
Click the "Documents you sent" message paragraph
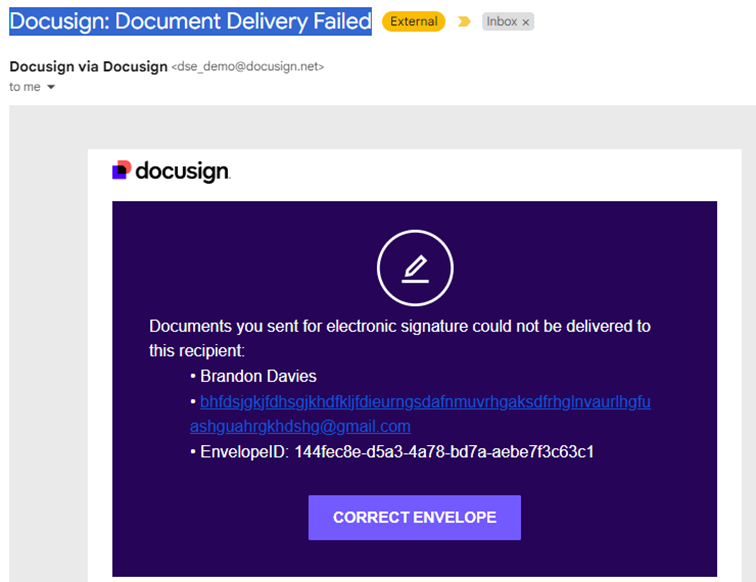click(x=399, y=338)
